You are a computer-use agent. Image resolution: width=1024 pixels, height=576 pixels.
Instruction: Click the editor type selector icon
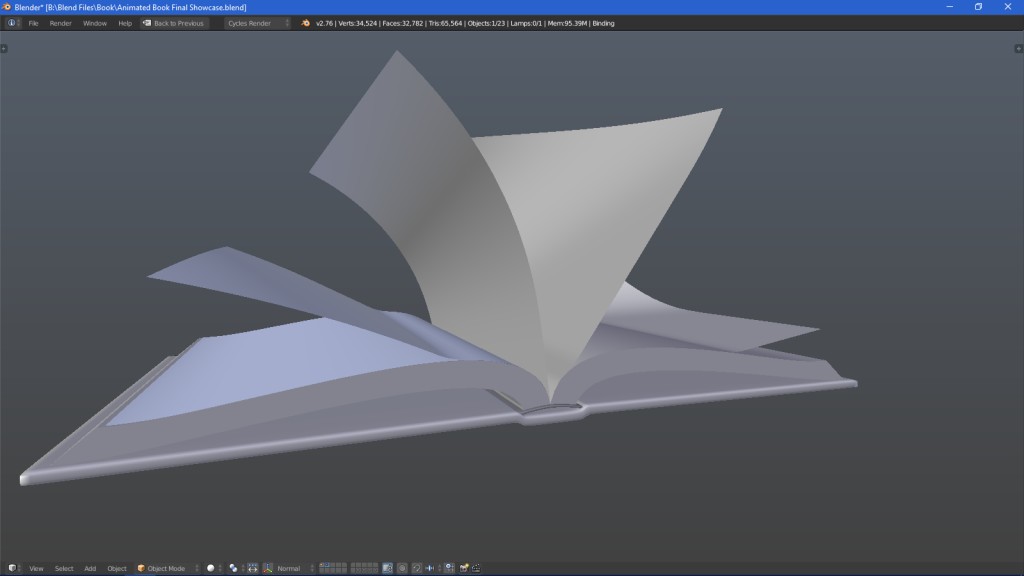(x=11, y=567)
